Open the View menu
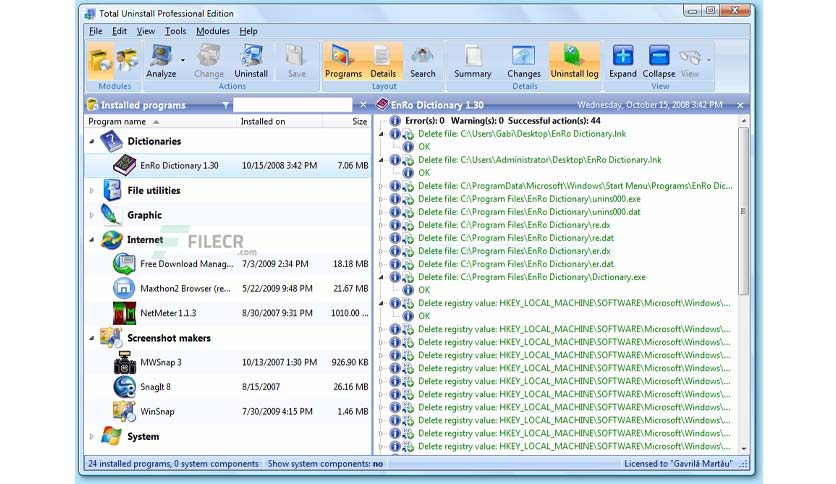Viewport: 836px width, 484px height. [x=146, y=31]
